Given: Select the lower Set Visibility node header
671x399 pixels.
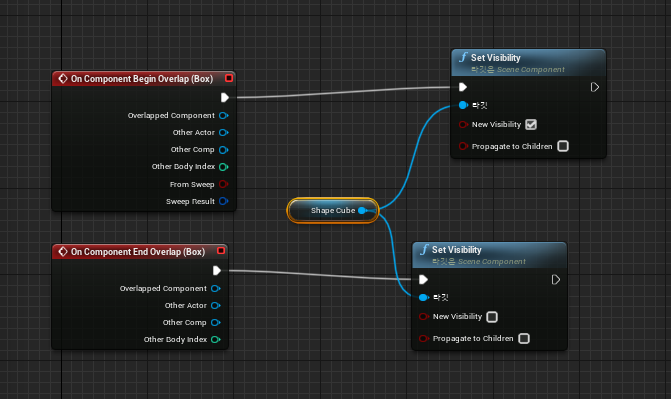Looking at the screenshot, I should click(x=490, y=255).
